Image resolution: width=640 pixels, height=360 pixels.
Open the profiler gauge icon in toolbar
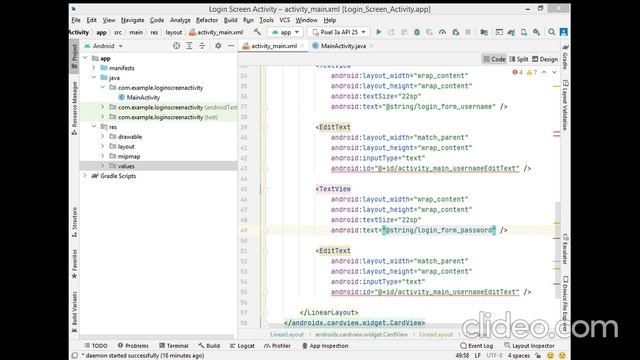pyautogui.click(x=442, y=32)
